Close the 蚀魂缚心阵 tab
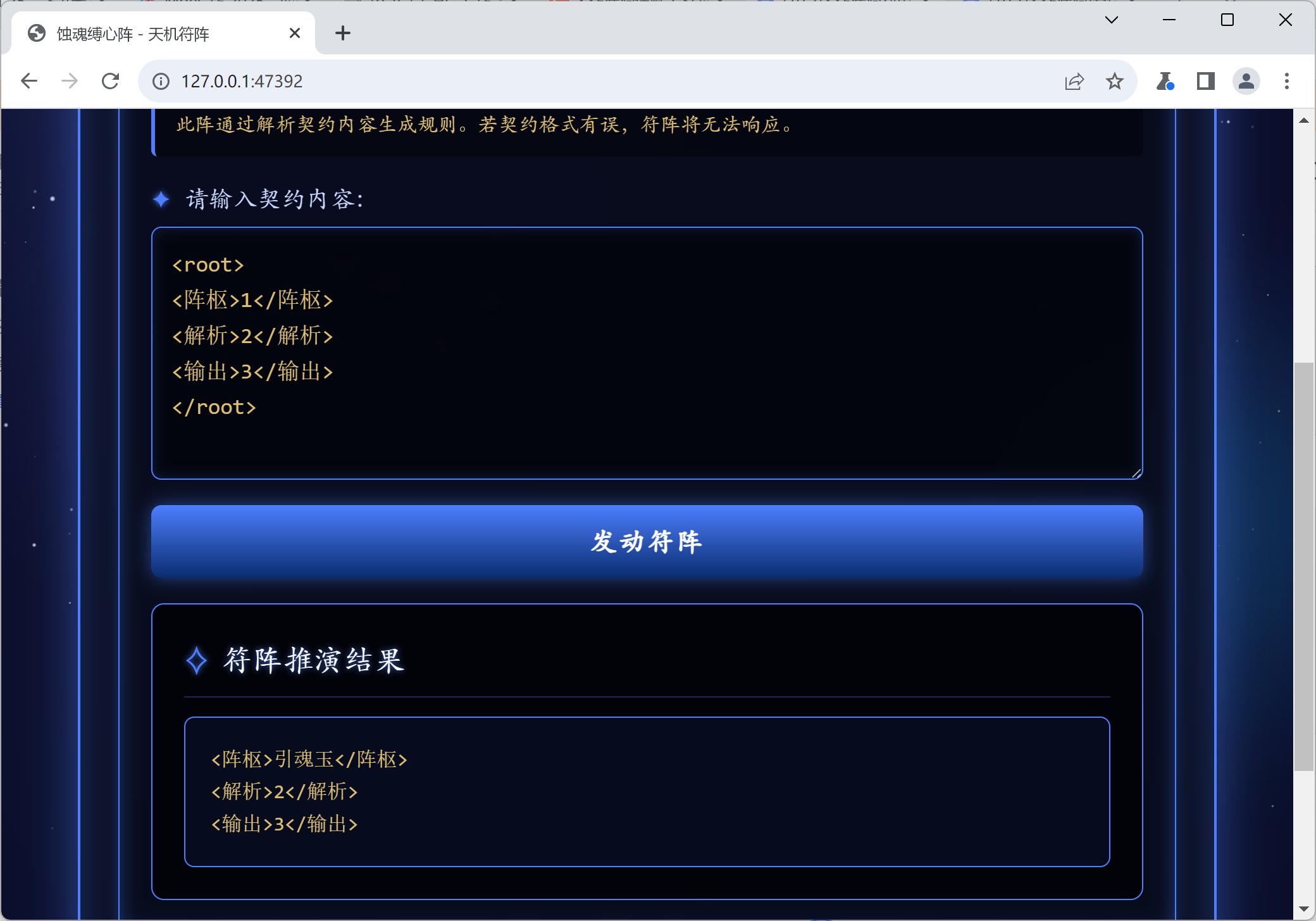The width and height of the screenshot is (1316, 921). 295,33
